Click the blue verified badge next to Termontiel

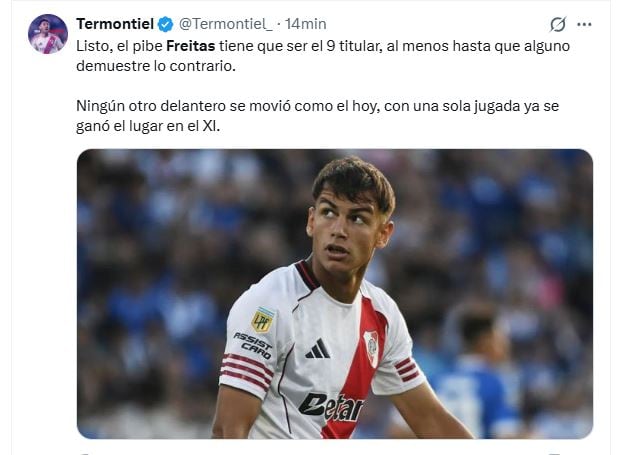[x=165, y=24]
